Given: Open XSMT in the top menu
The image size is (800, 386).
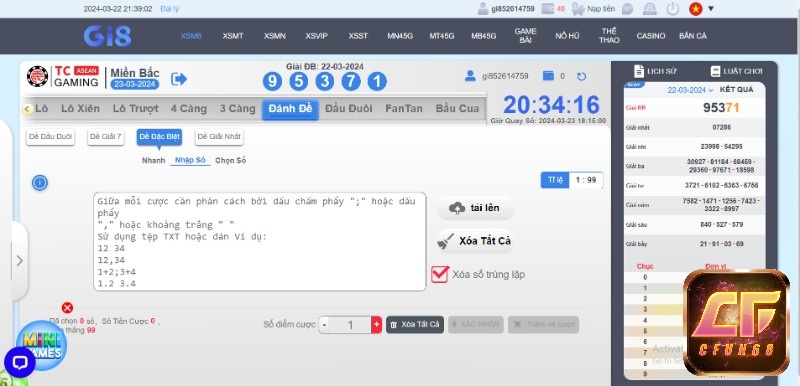Looking at the screenshot, I should click(233, 36).
